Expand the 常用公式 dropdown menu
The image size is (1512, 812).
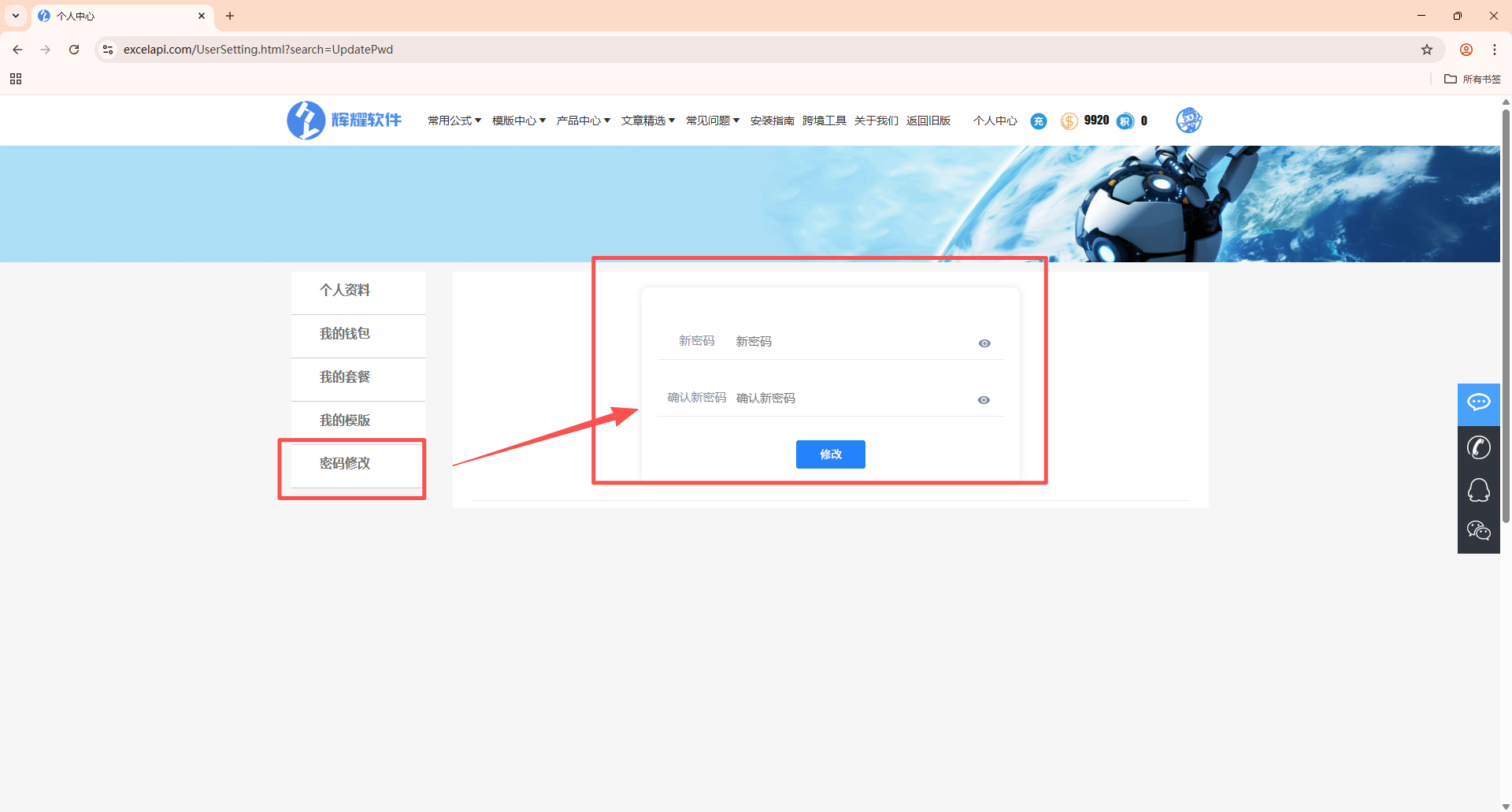point(454,121)
